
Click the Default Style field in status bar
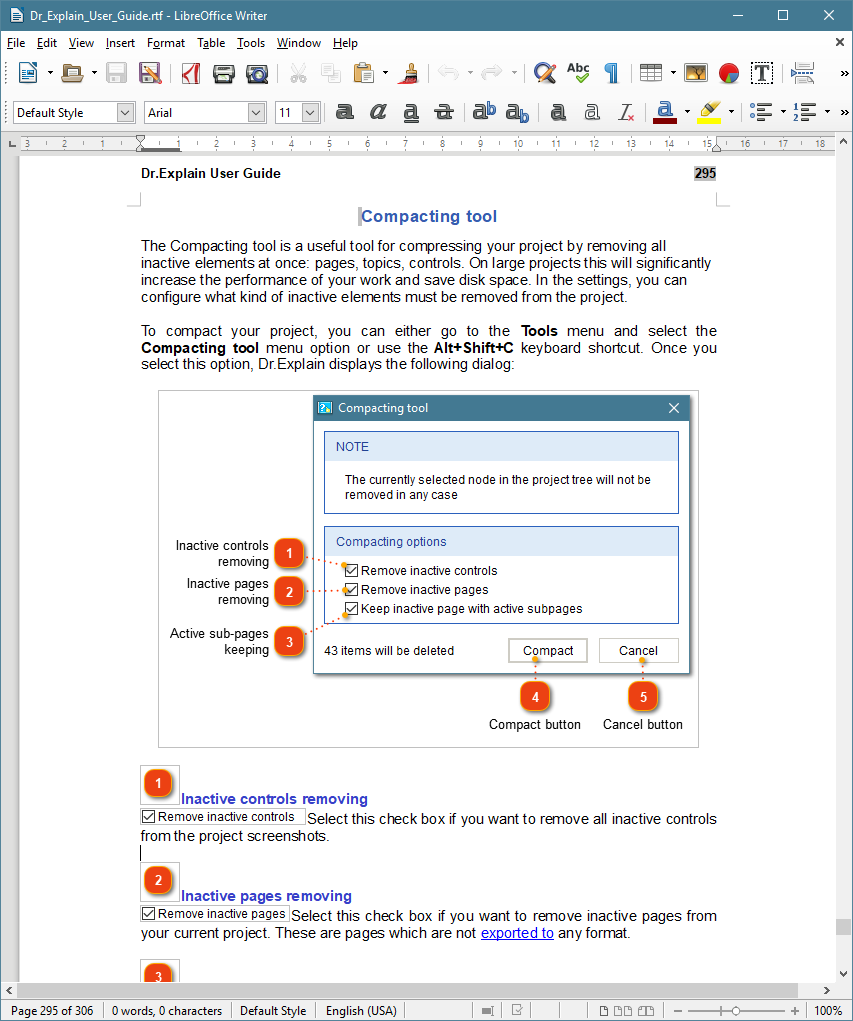273,1011
